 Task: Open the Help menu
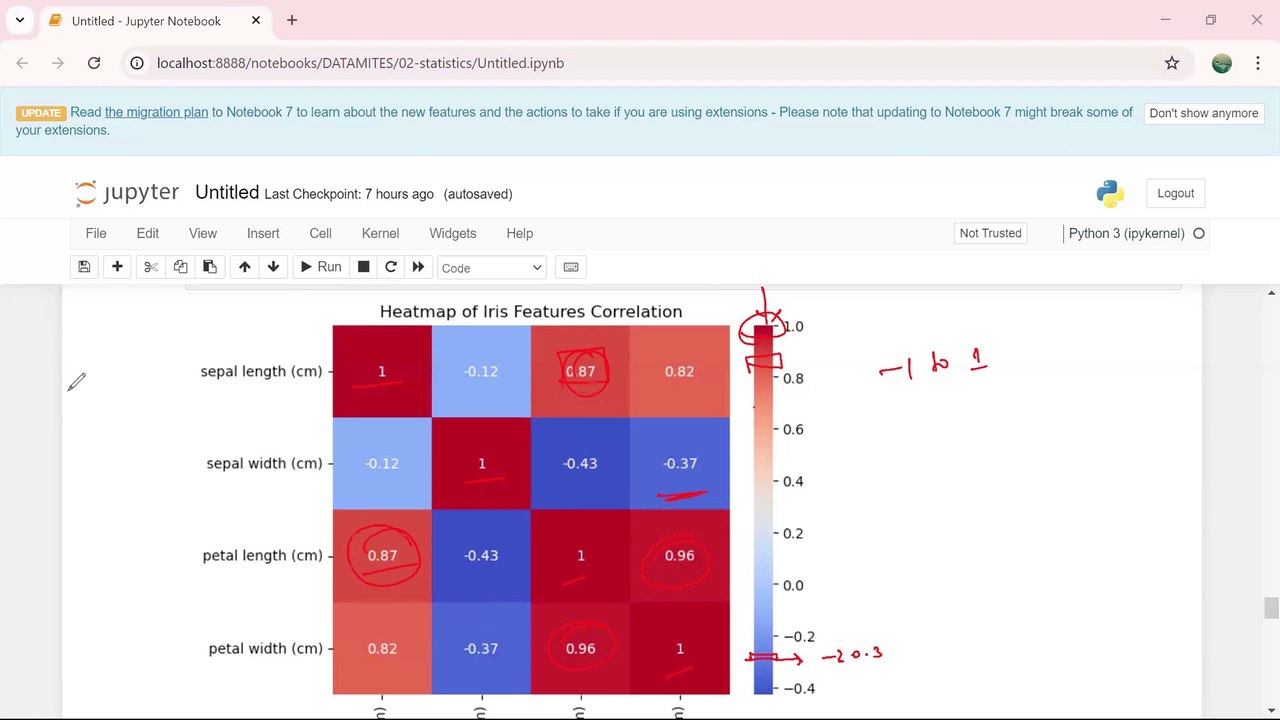tap(520, 233)
